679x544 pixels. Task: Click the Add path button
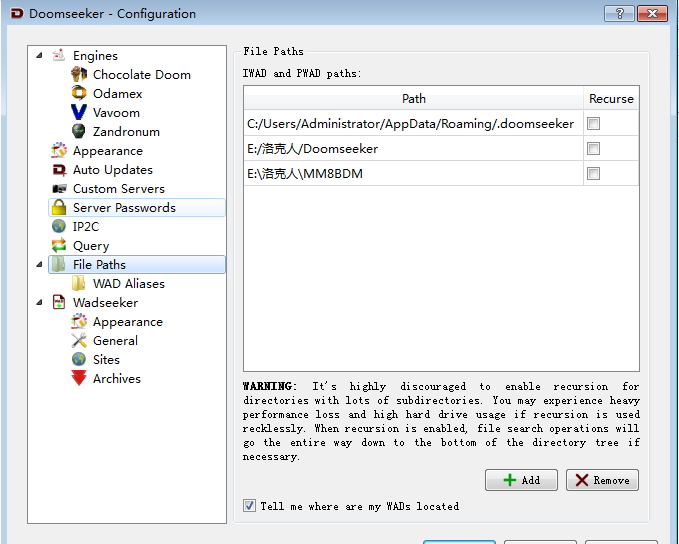521,480
